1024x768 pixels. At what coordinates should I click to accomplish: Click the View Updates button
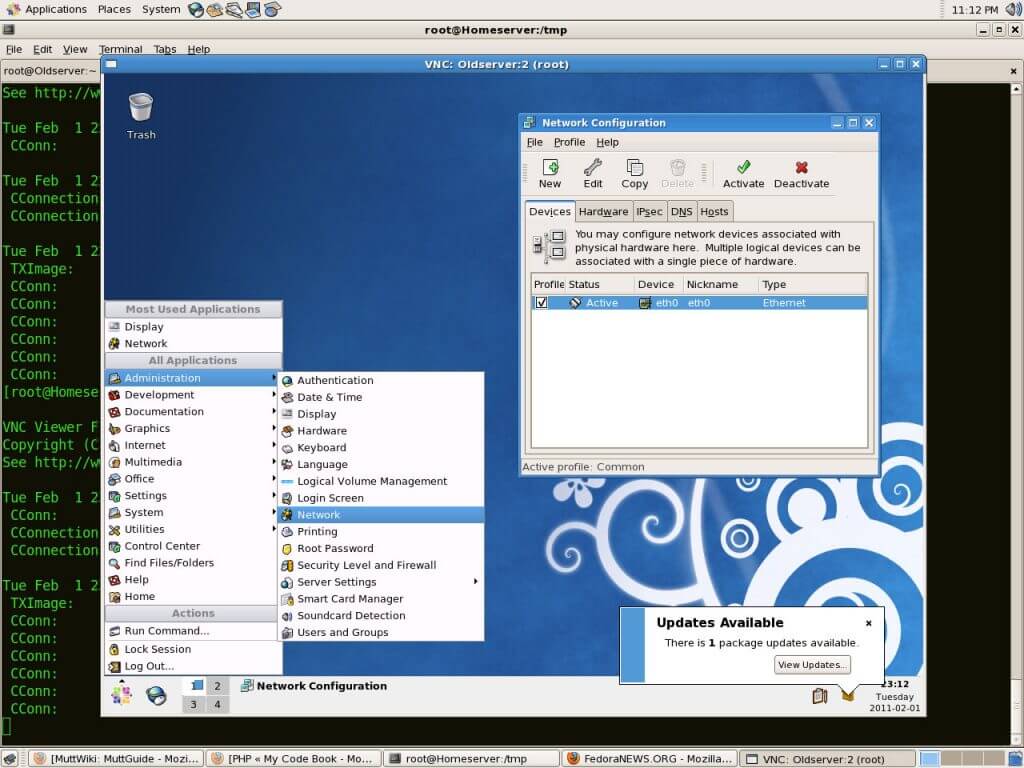811,664
